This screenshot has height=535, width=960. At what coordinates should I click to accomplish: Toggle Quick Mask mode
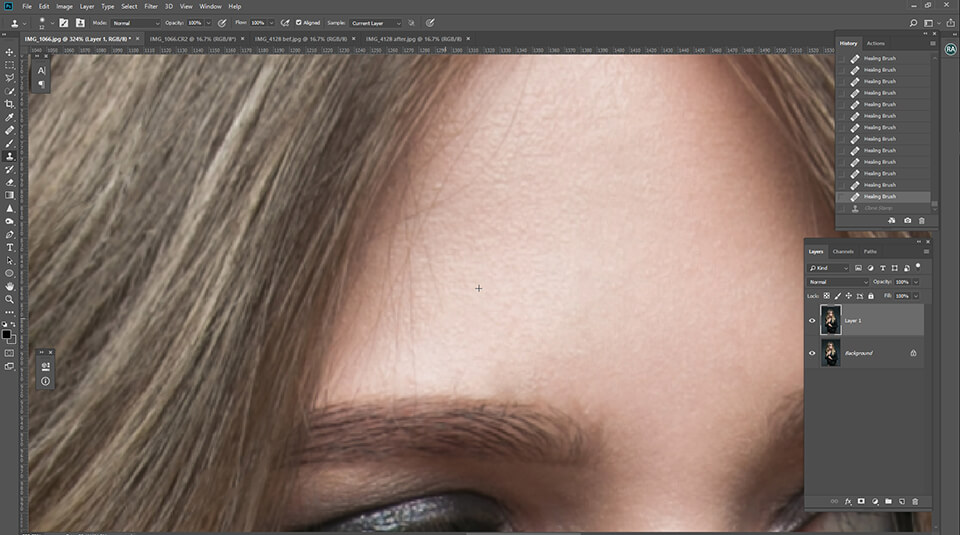[x=9, y=353]
